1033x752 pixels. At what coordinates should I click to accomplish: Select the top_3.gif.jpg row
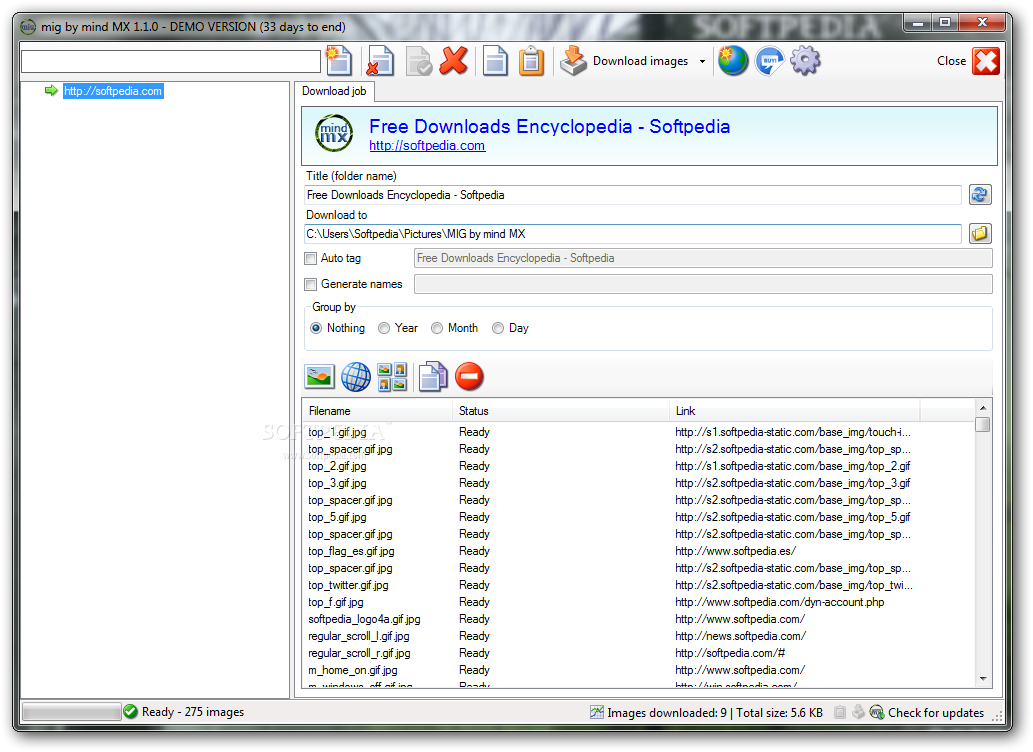click(638, 483)
